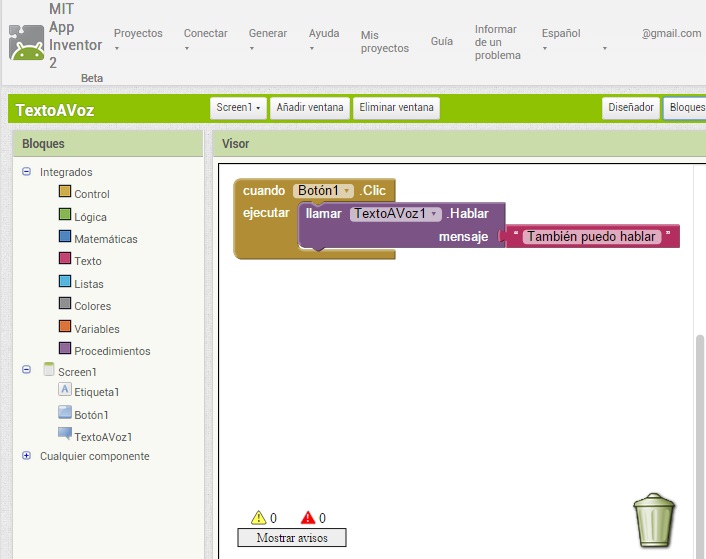Select the TextoAVoz1 speech component icon
This screenshot has height=559, width=706.
click(x=65, y=433)
